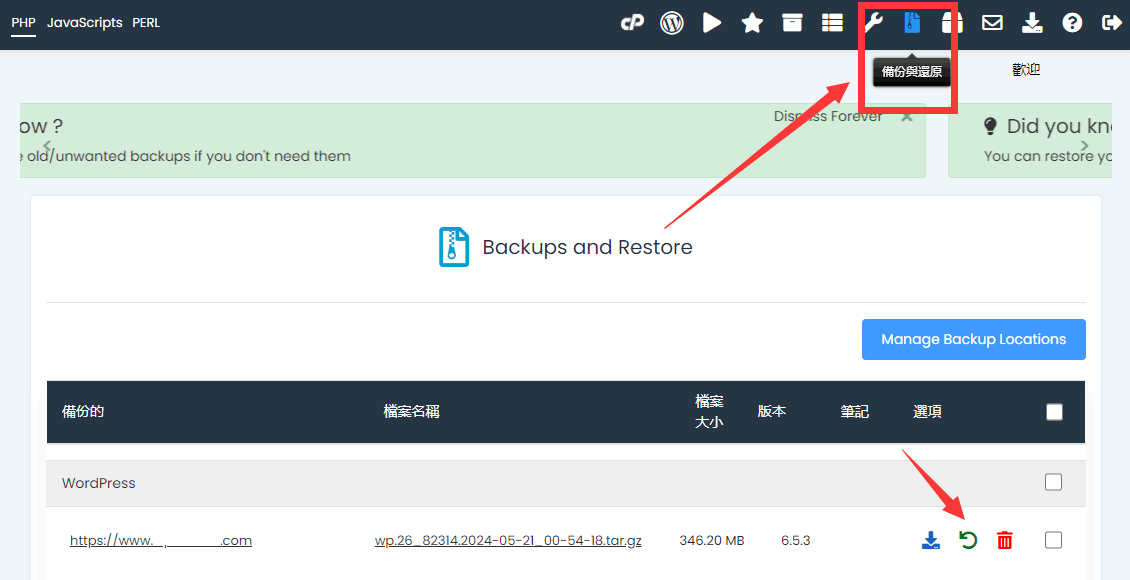This screenshot has height=580, width=1130.
Task: Open email settings envelope icon
Action: coord(992,22)
